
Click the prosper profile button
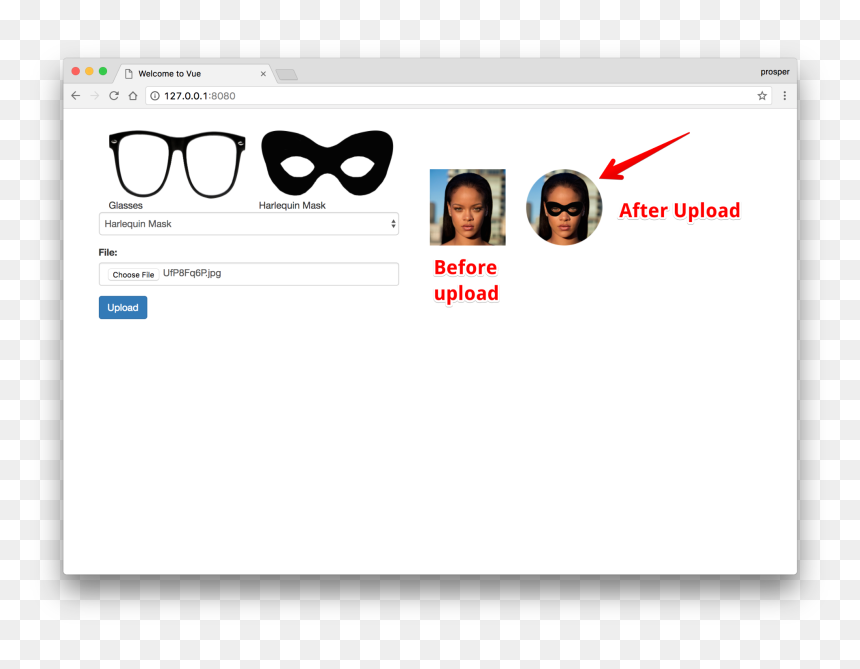(x=774, y=72)
